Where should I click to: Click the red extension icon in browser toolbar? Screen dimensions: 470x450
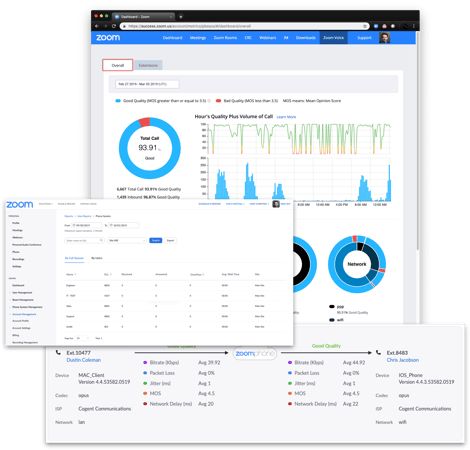[x=384, y=26]
